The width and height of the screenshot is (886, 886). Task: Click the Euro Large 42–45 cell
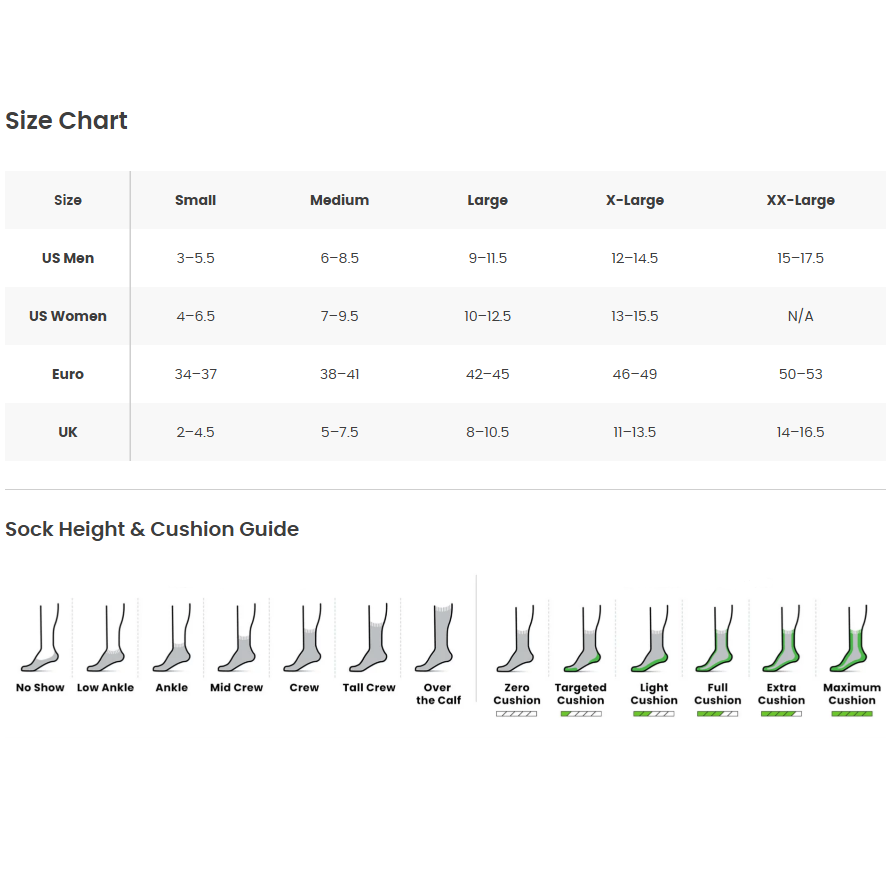tap(487, 374)
